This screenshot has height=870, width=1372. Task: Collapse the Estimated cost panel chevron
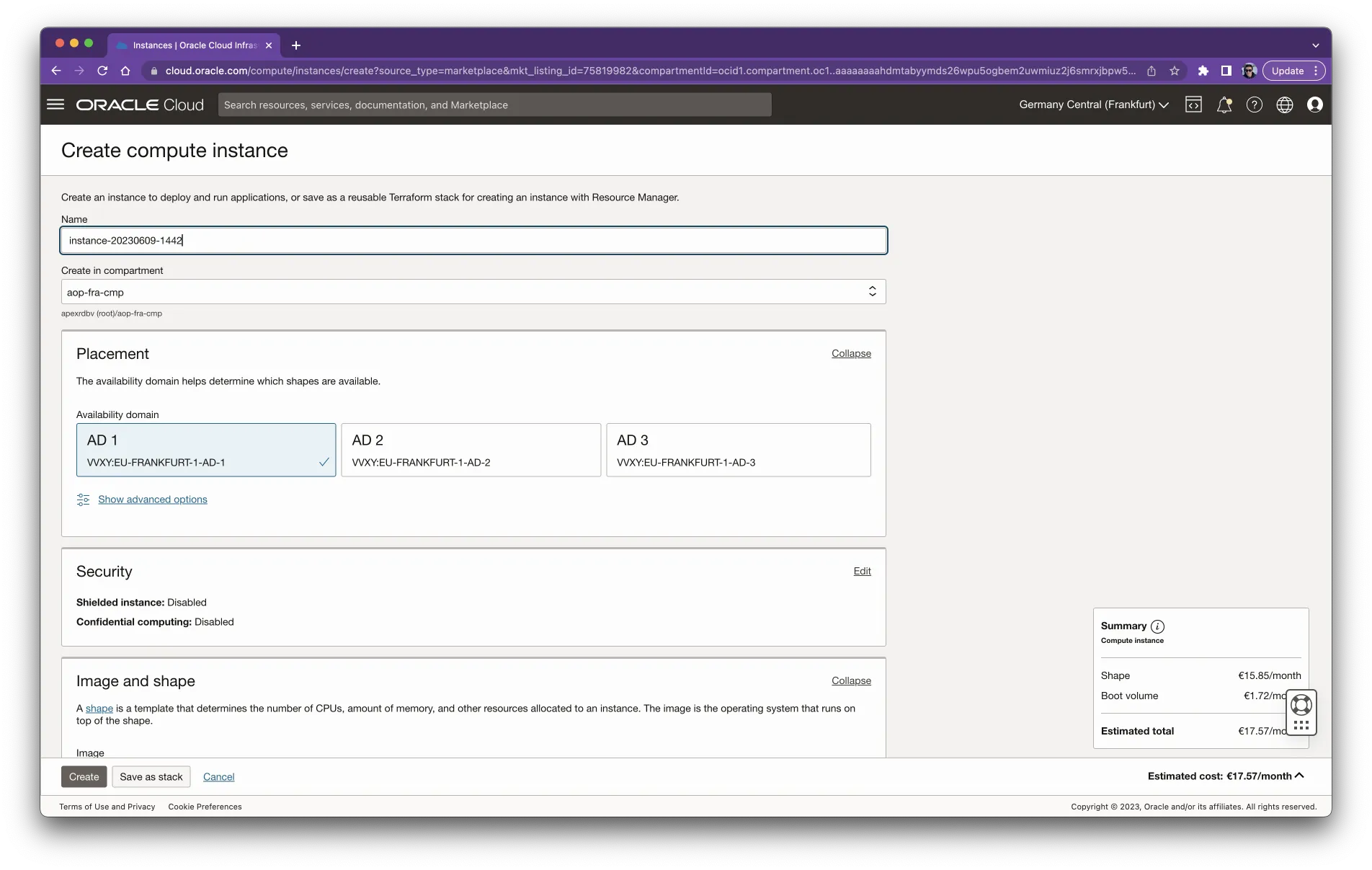(x=1299, y=776)
